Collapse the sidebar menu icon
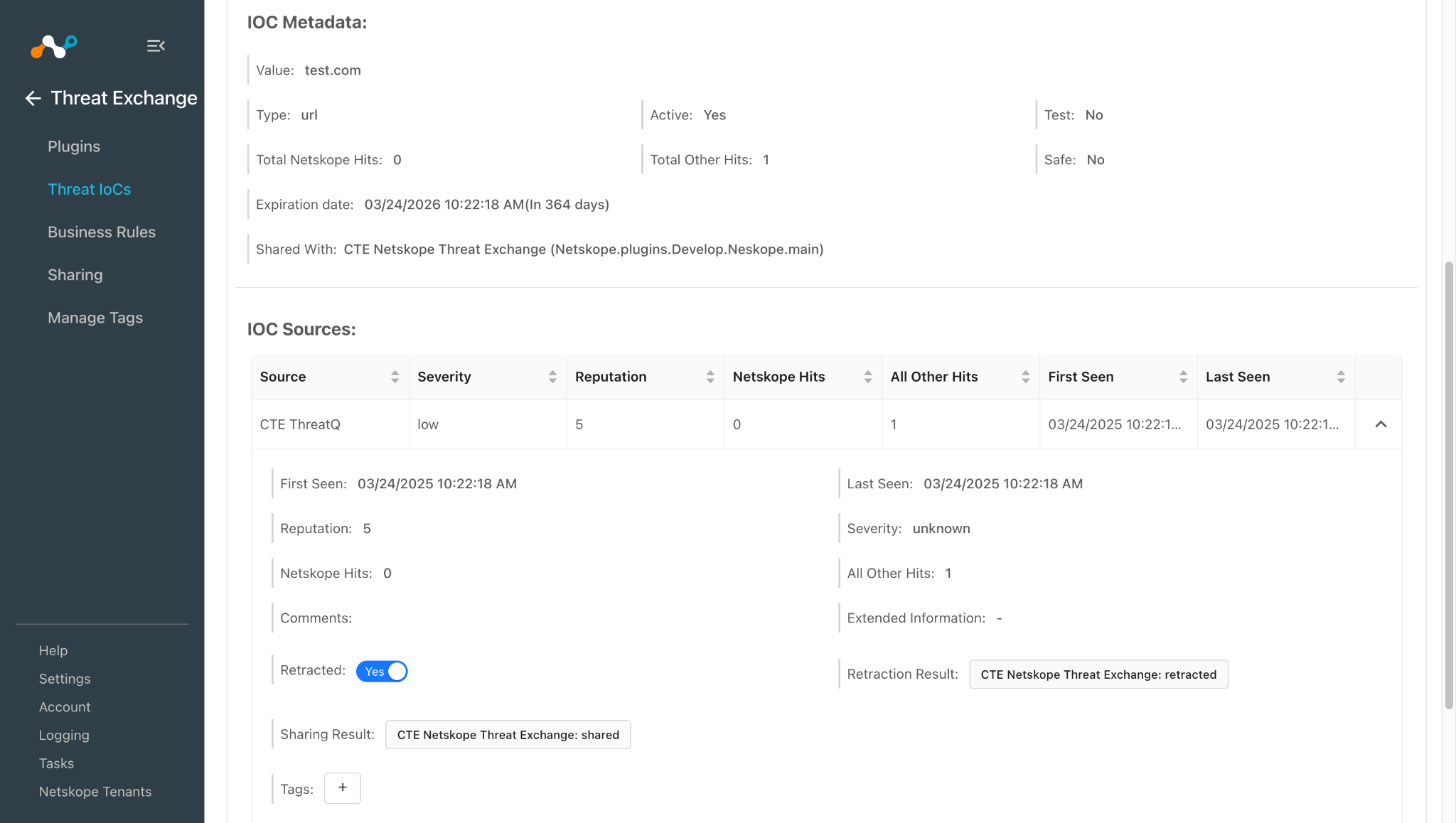Image resolution: width=1456 pixels, height=823 pixels. pos(156,46)
